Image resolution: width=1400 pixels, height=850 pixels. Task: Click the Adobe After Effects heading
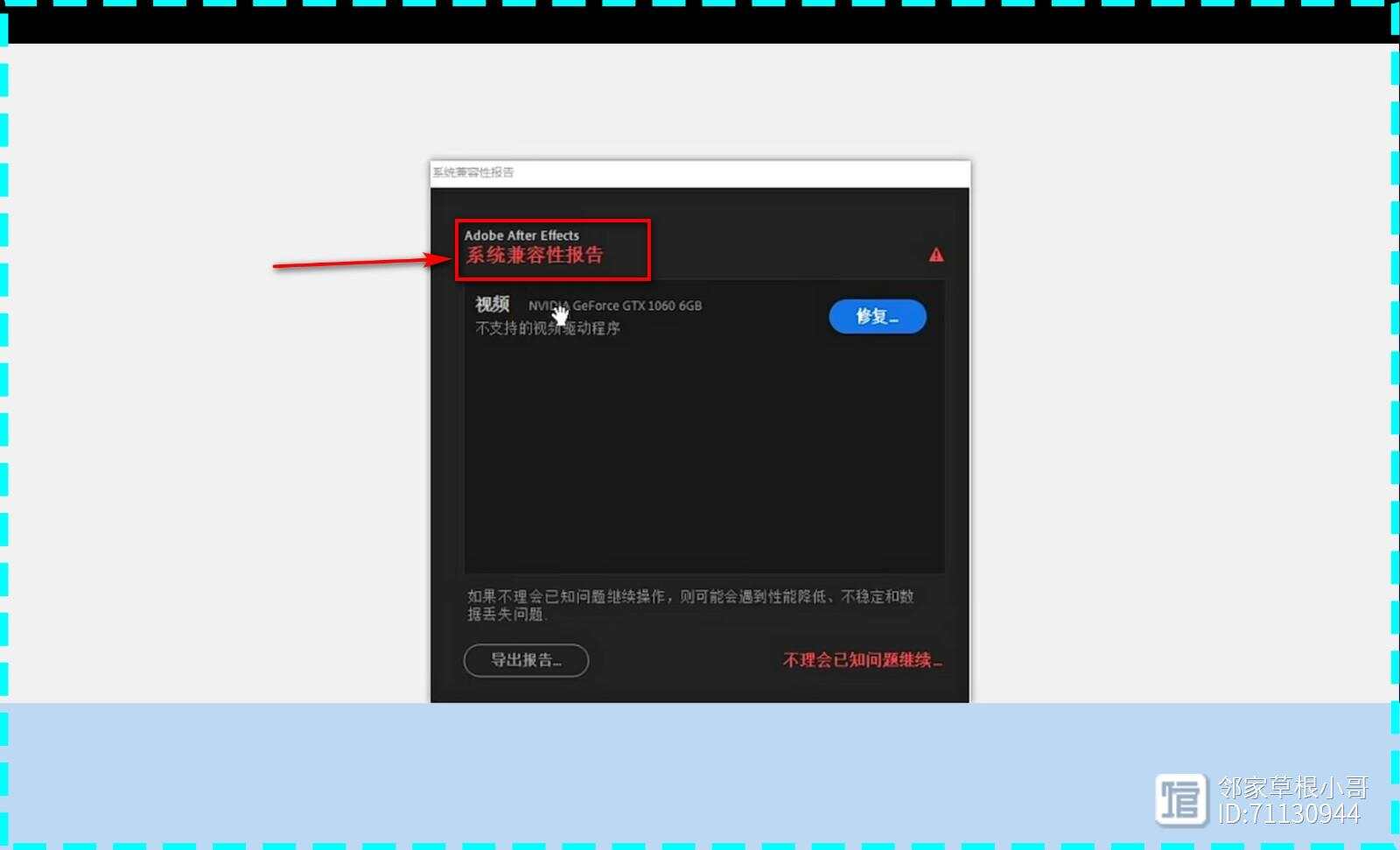521,235
